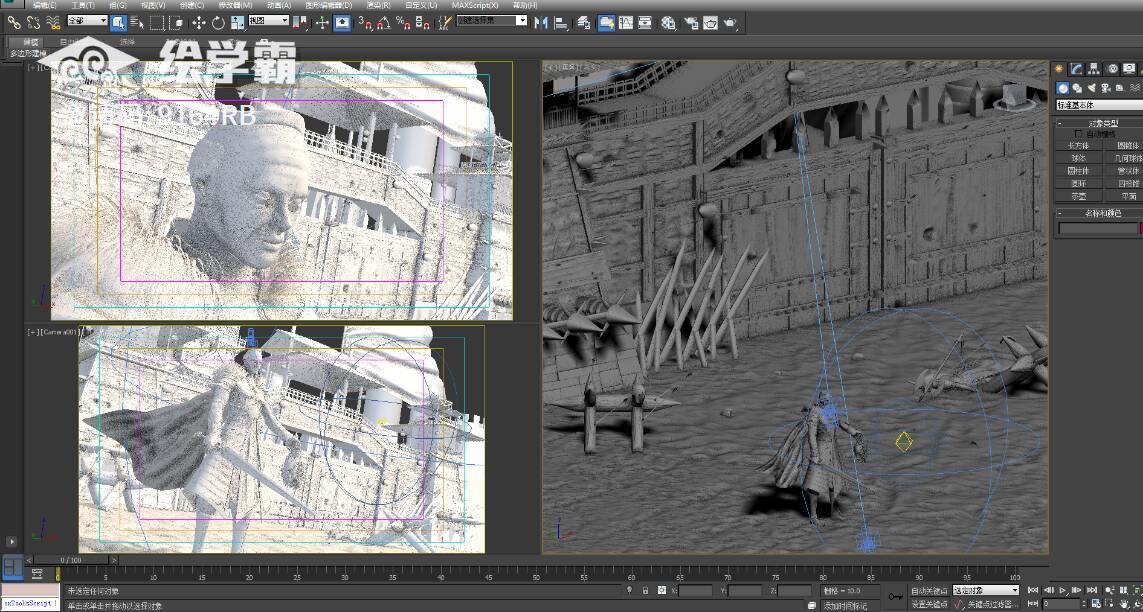Play the animation
This screenshot has height=612, width=1143.
[x=1064, y=589]
